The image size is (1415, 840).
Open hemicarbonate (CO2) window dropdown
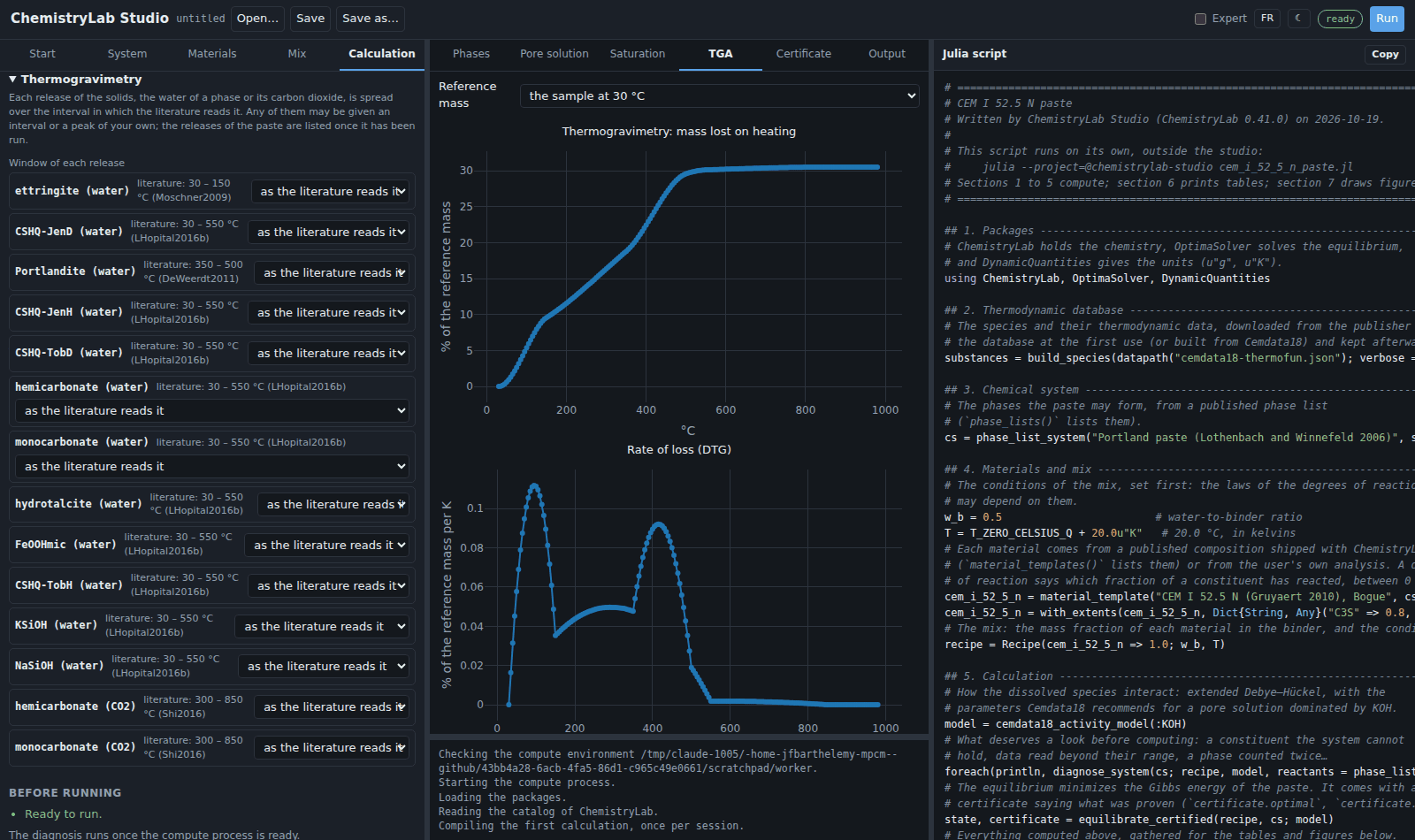click(x=332, y=706)
